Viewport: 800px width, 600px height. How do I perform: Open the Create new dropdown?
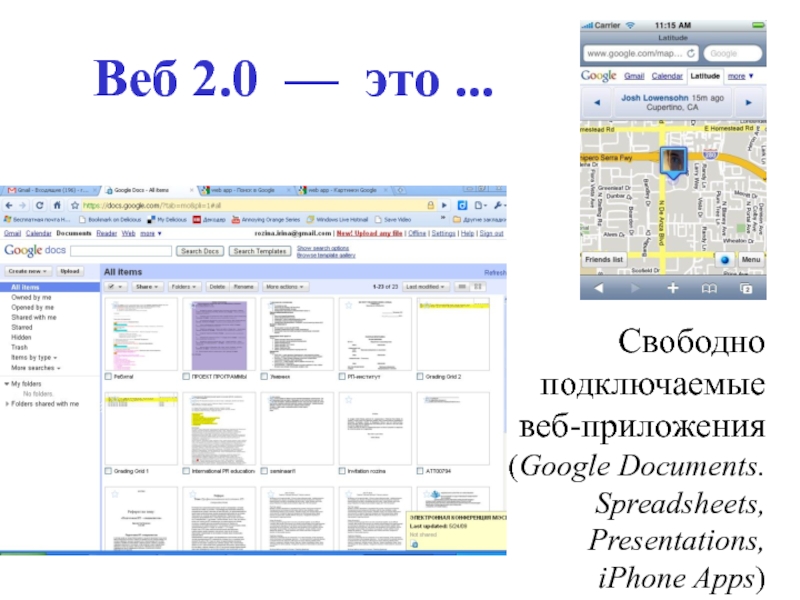tap(28, 271)
